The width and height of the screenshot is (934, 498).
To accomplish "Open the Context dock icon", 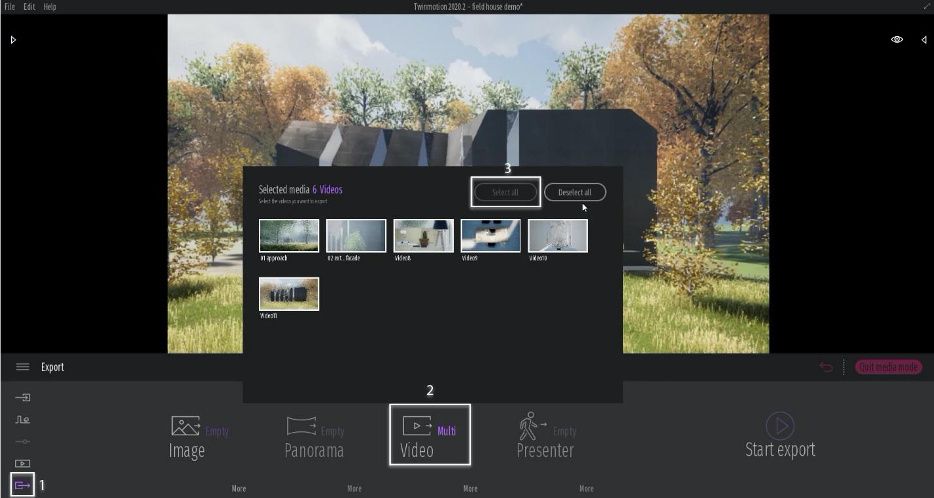I will [x=23, y=419].
